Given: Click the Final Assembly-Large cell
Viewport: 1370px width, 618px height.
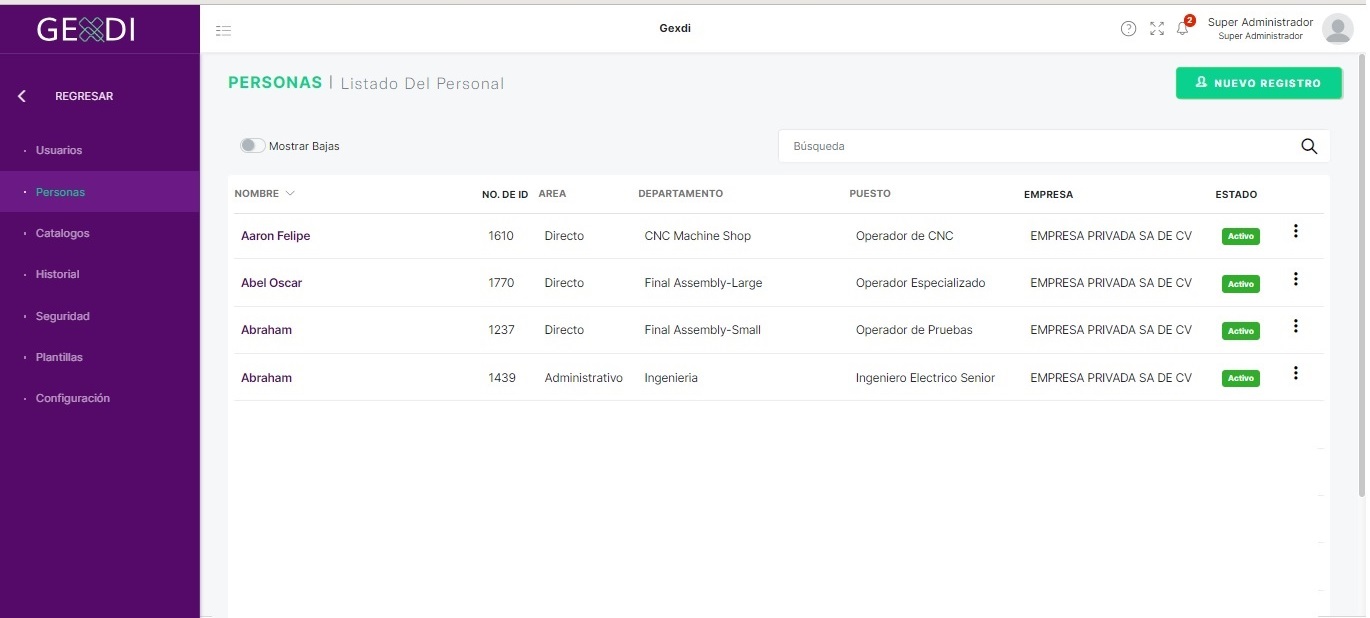Looking at the screenshot, I should pos(703,283).
